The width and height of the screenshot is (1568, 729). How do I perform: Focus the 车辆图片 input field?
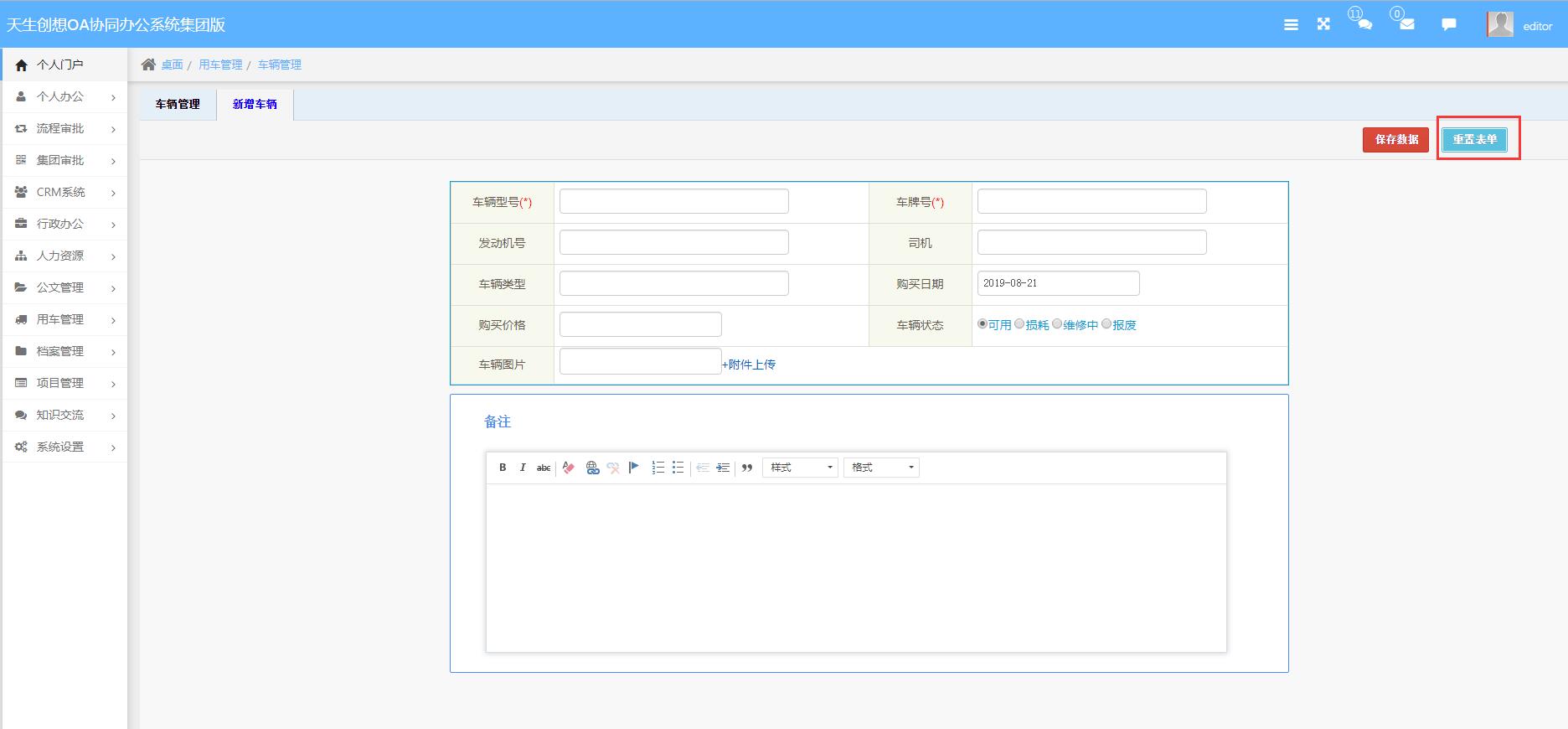click(641, 361)
